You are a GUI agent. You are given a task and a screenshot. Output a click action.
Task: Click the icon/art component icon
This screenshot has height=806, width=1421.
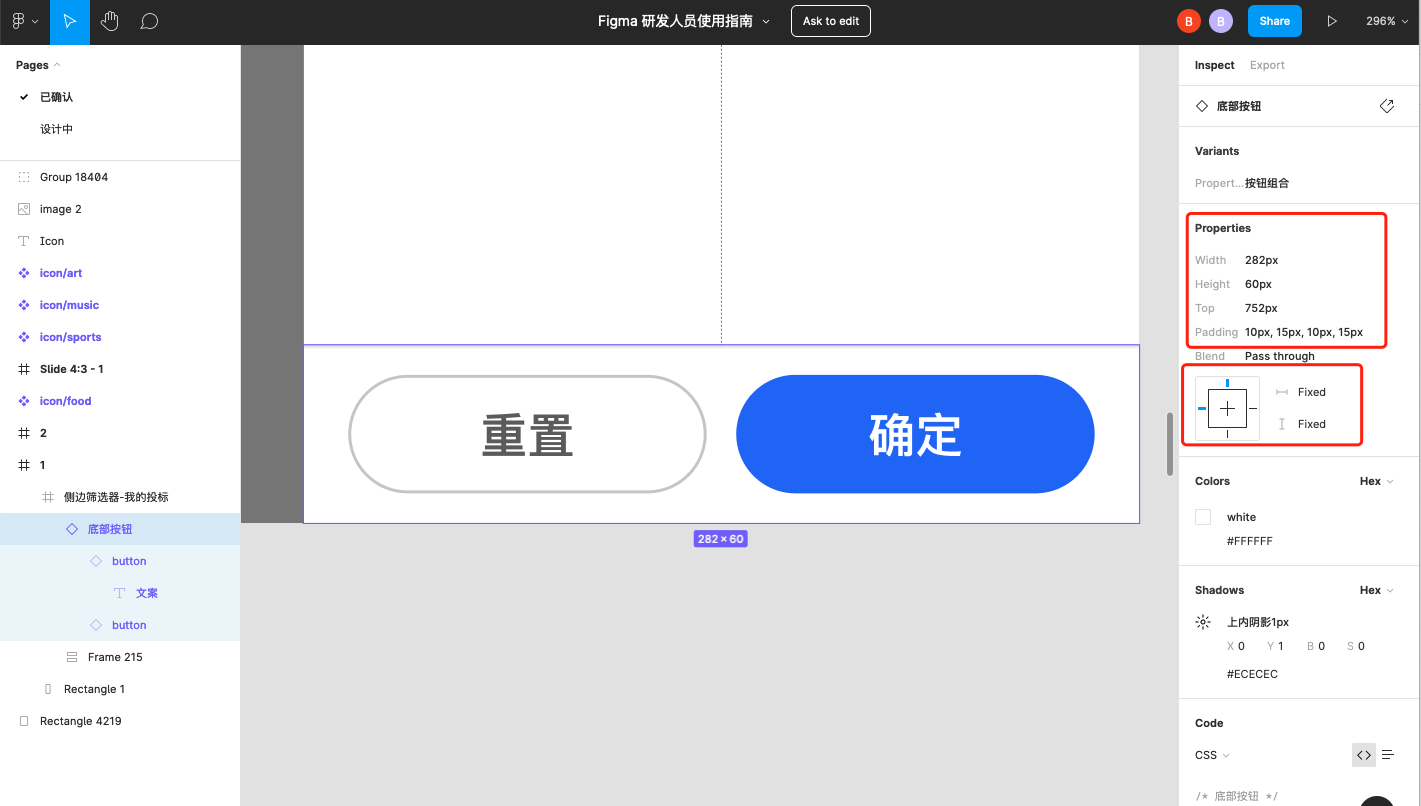click(x=24, y=273)
